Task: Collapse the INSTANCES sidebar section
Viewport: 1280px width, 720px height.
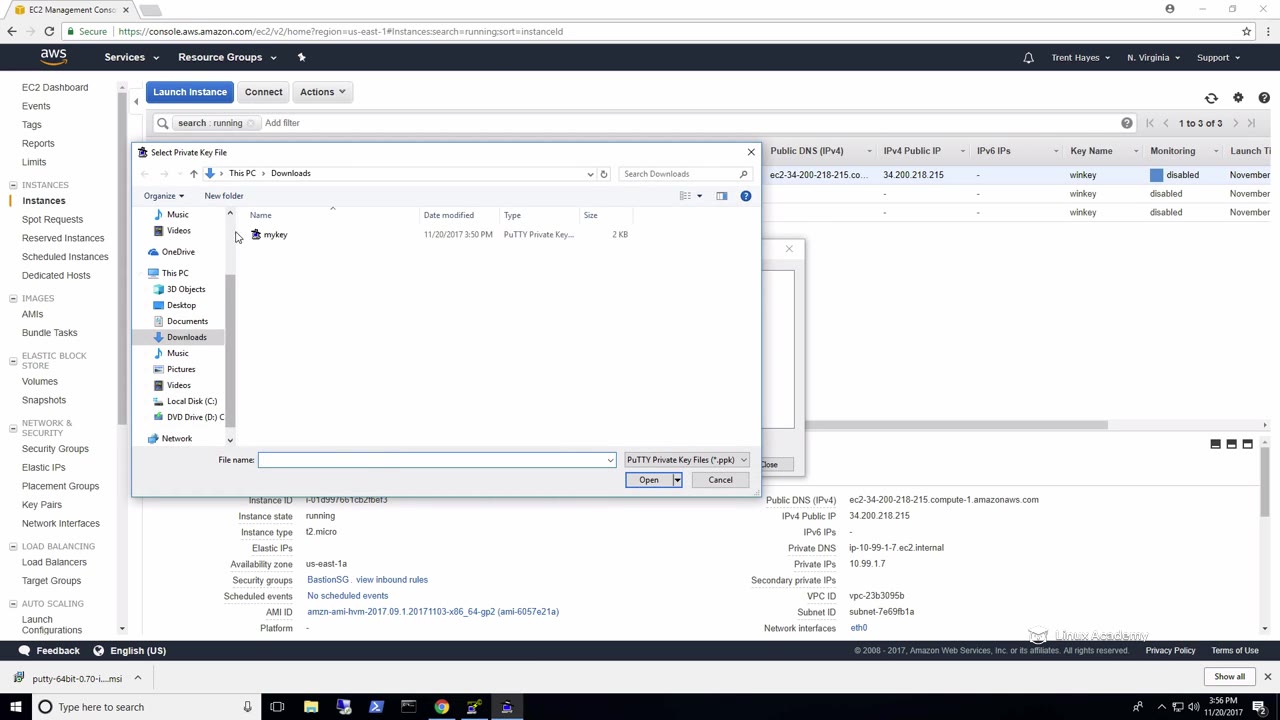Action: coord(13,185)
